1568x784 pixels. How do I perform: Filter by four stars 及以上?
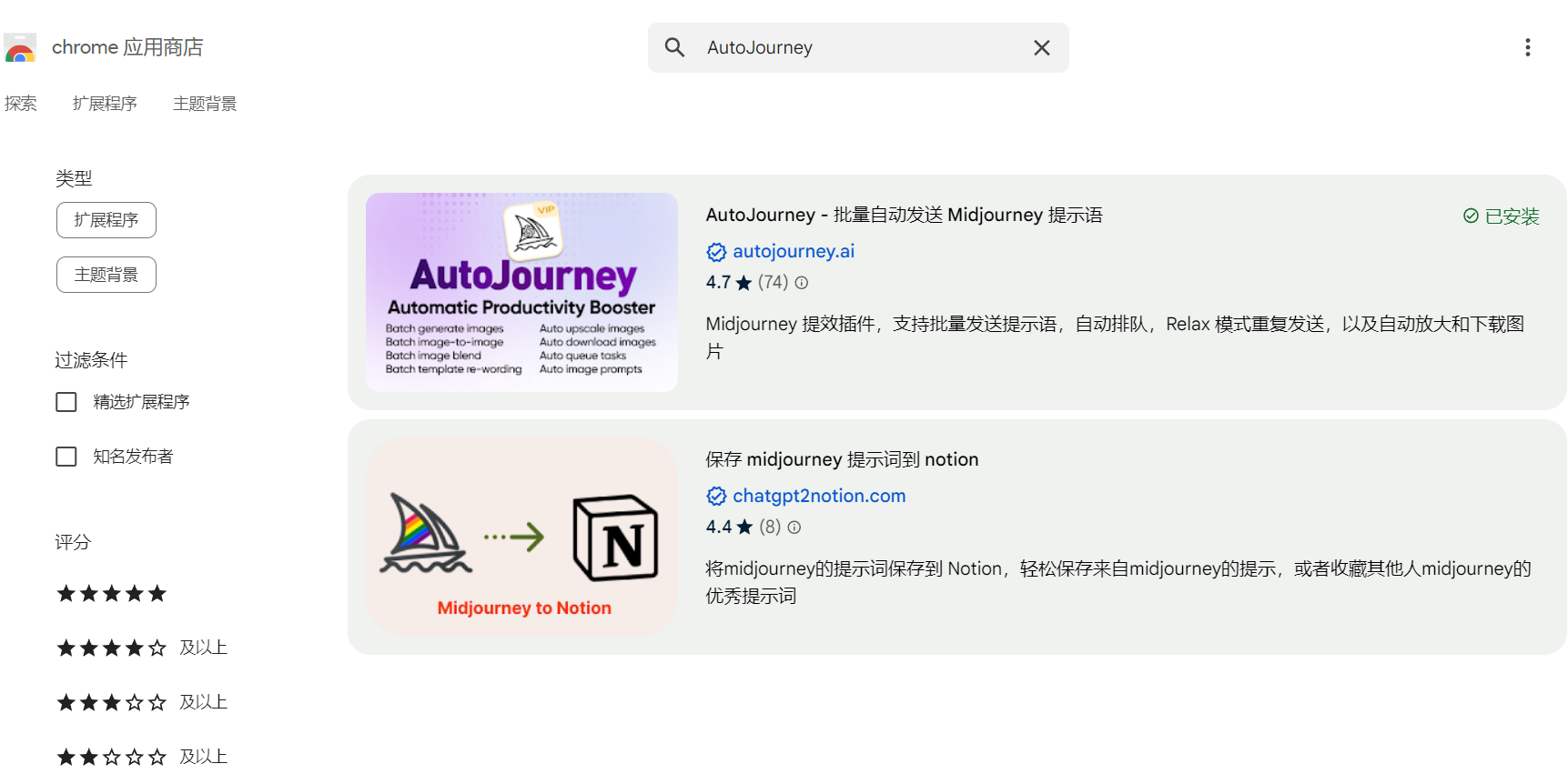pyautogui.click(x=141, y=648)
